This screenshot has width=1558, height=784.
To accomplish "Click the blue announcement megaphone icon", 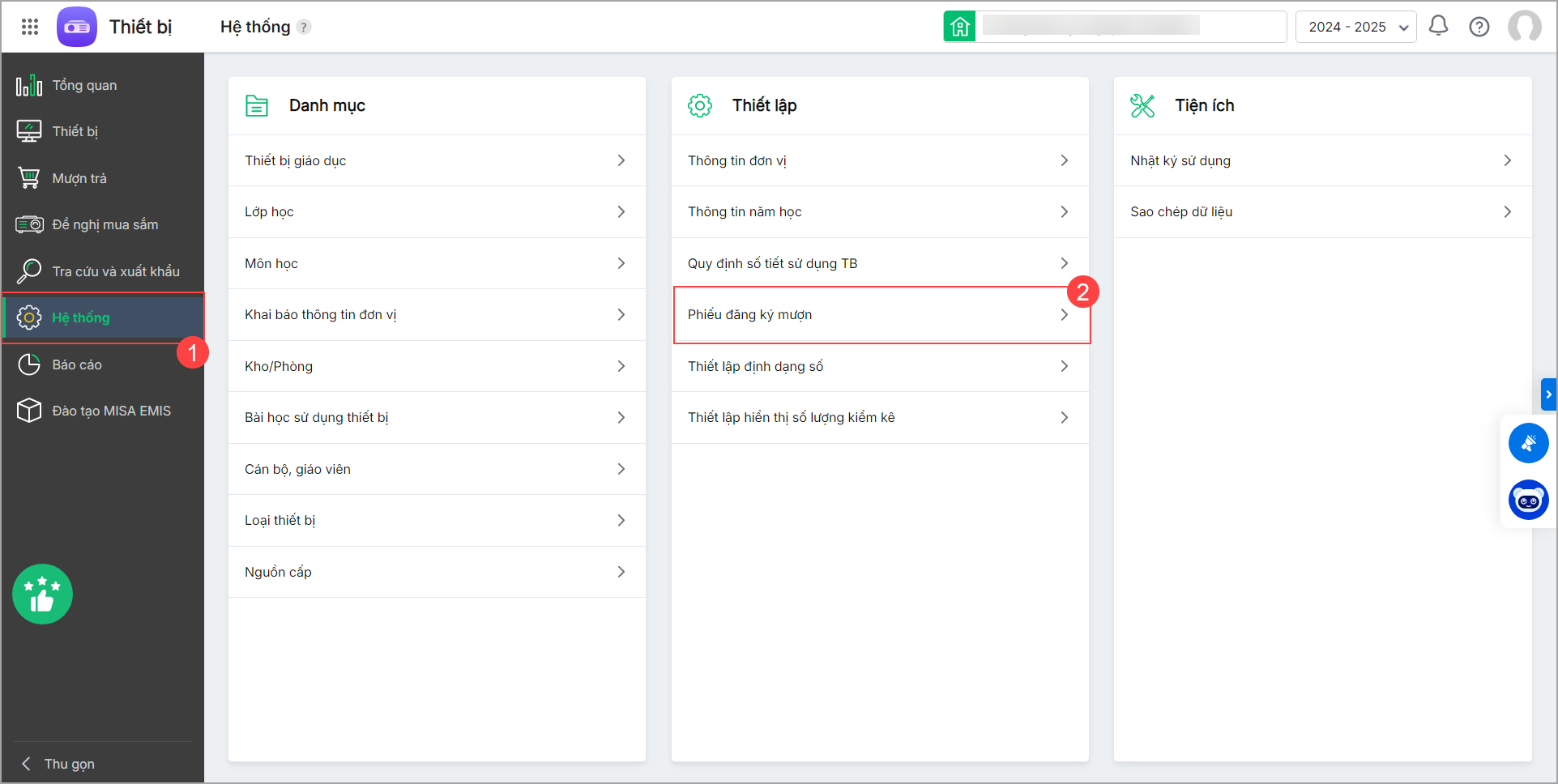I will coord(1528,443).
